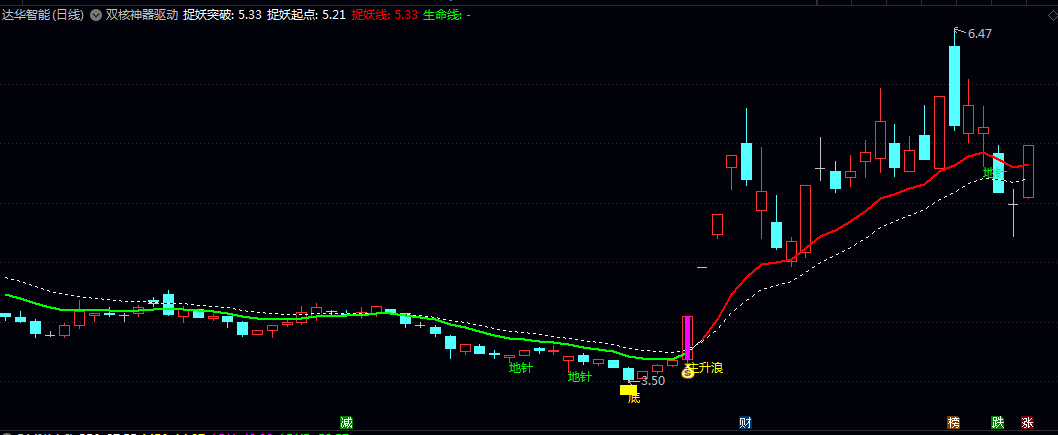Click the gold dollar coin signal icon
This screenshot has height=435, width=1058.
tap(688, 372)
